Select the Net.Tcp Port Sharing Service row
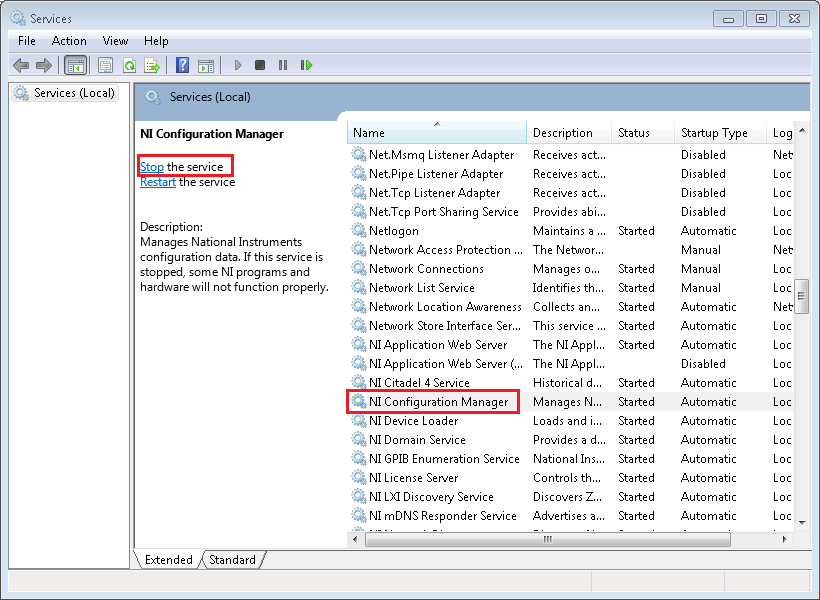 coord(571,211)
